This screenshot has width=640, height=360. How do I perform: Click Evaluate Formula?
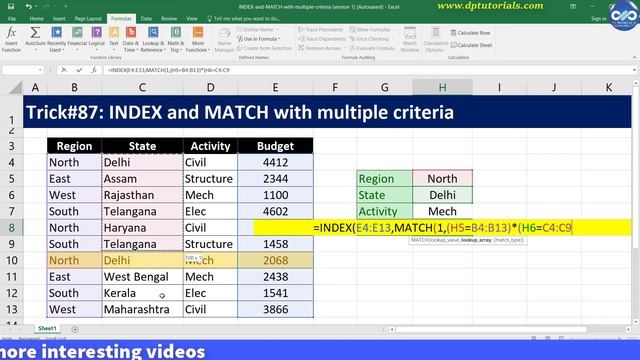pyautogui.click(x=372, y=48)
